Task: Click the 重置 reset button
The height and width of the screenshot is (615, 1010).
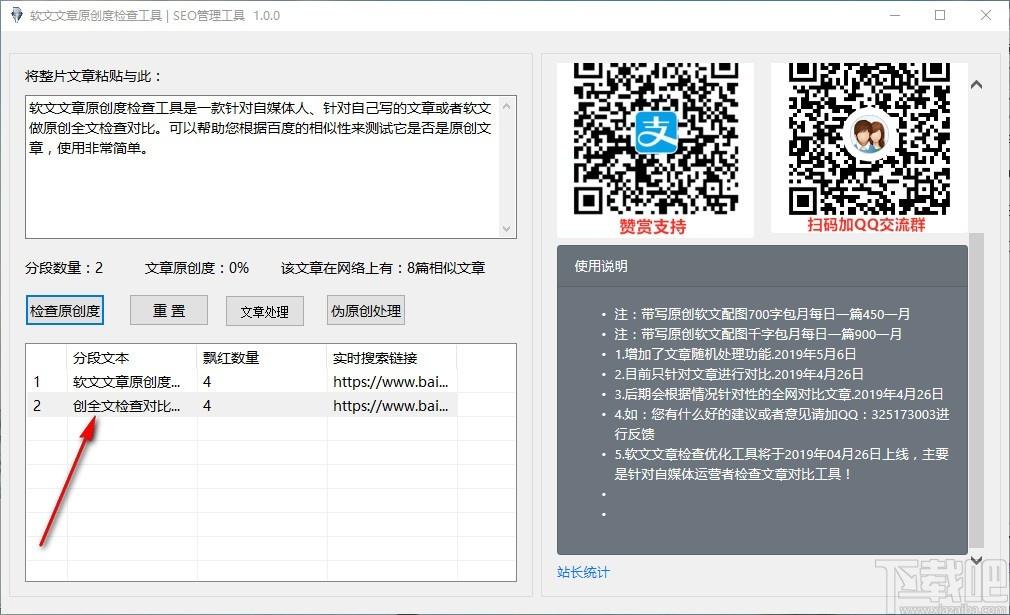Action: pyautogui.click(x=169, y=311)
